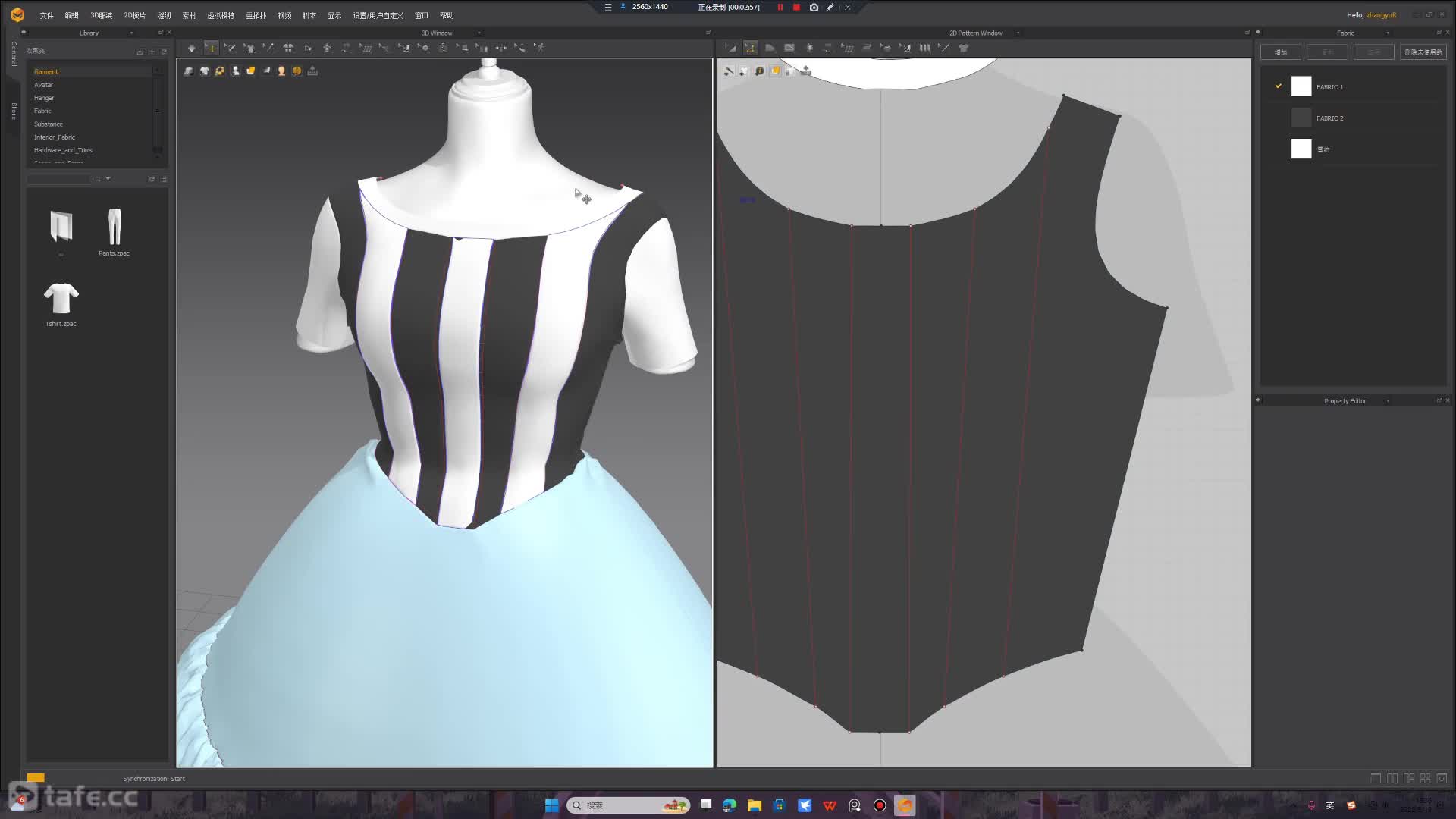
Task: Open the 3D服装 menu
Action: click(101, 15)
